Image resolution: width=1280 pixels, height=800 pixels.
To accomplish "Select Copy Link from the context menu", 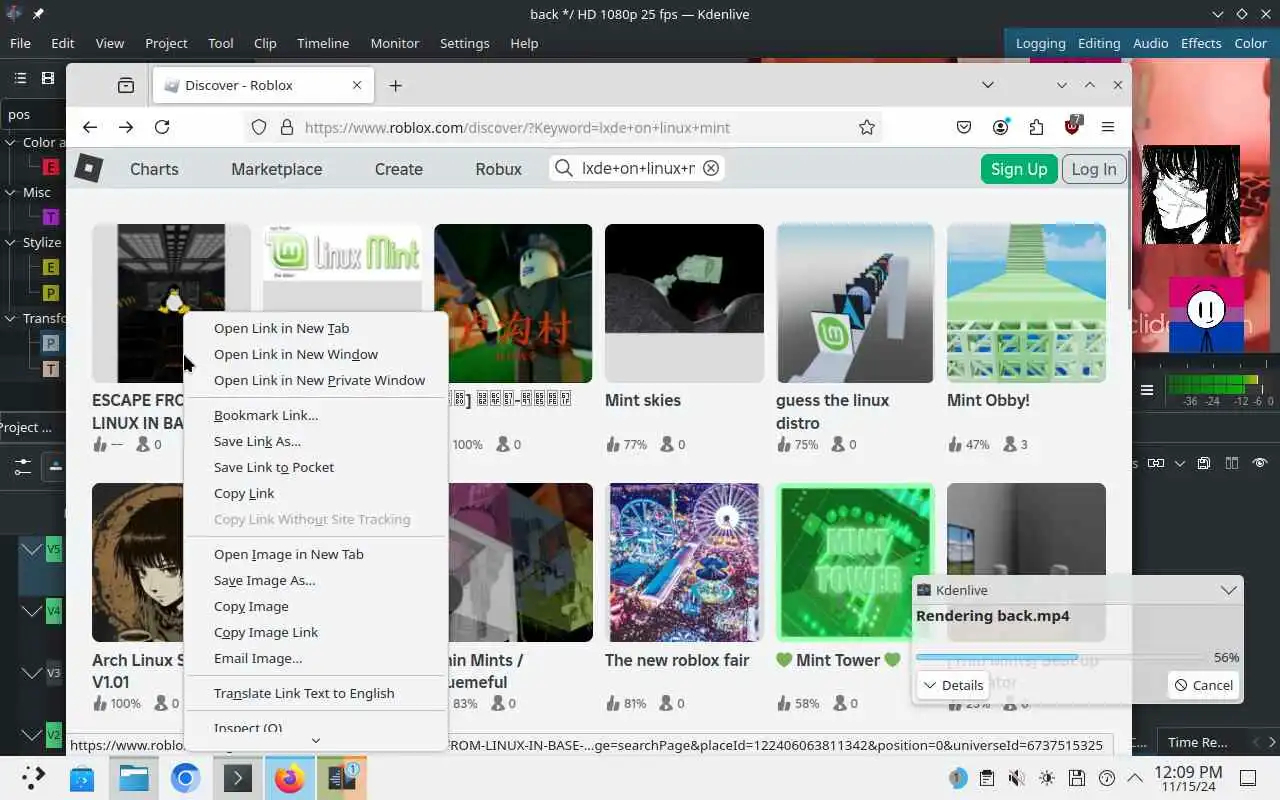I will [316, 493].
